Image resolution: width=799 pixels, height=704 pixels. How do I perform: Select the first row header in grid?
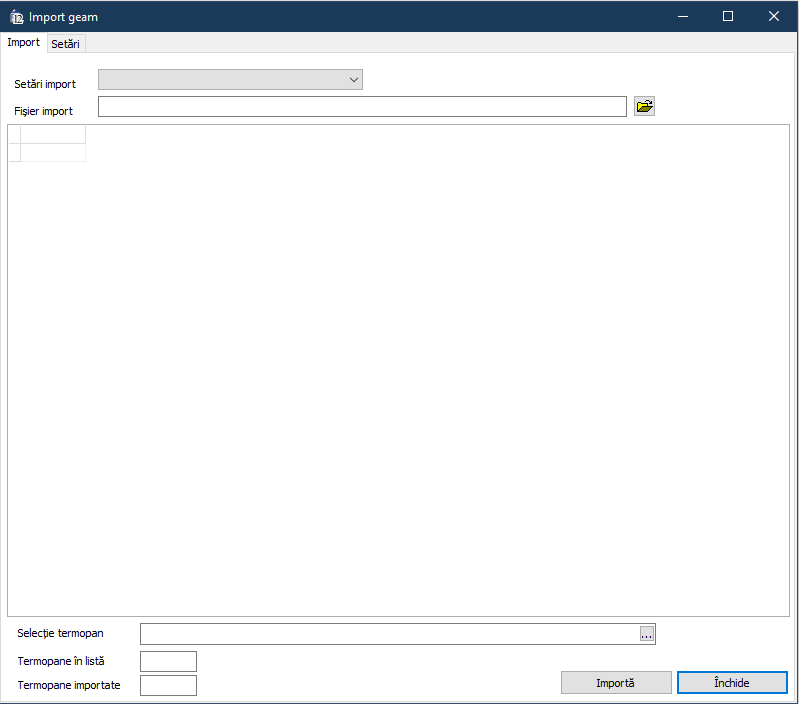pyautogui.click(x=14, y=153)
